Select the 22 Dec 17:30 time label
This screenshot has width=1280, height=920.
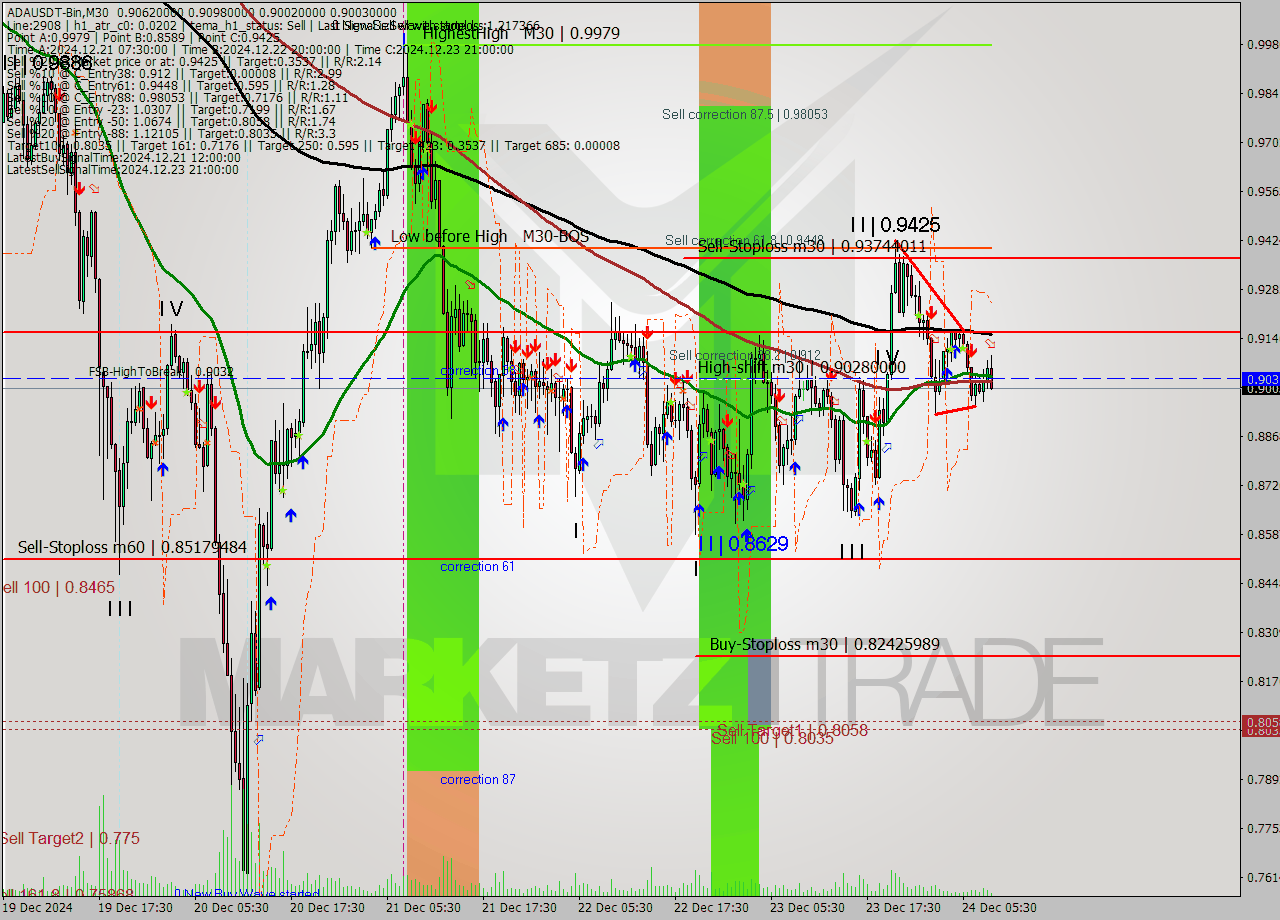click(709, 908)
